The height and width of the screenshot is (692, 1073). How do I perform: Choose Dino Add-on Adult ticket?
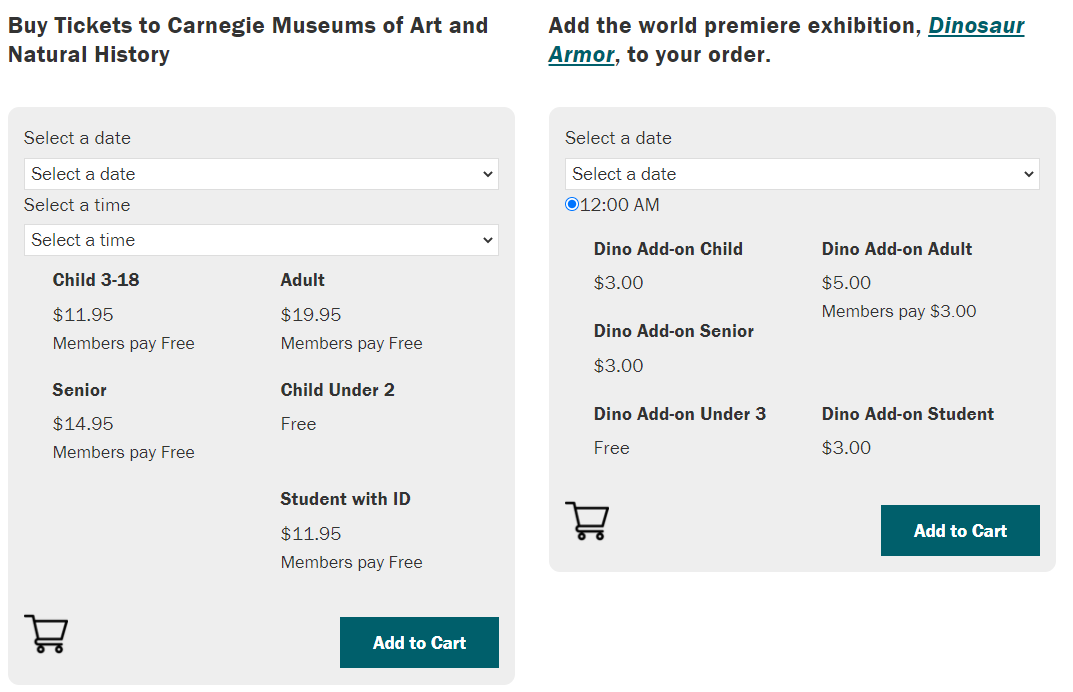tap(896, 249)
